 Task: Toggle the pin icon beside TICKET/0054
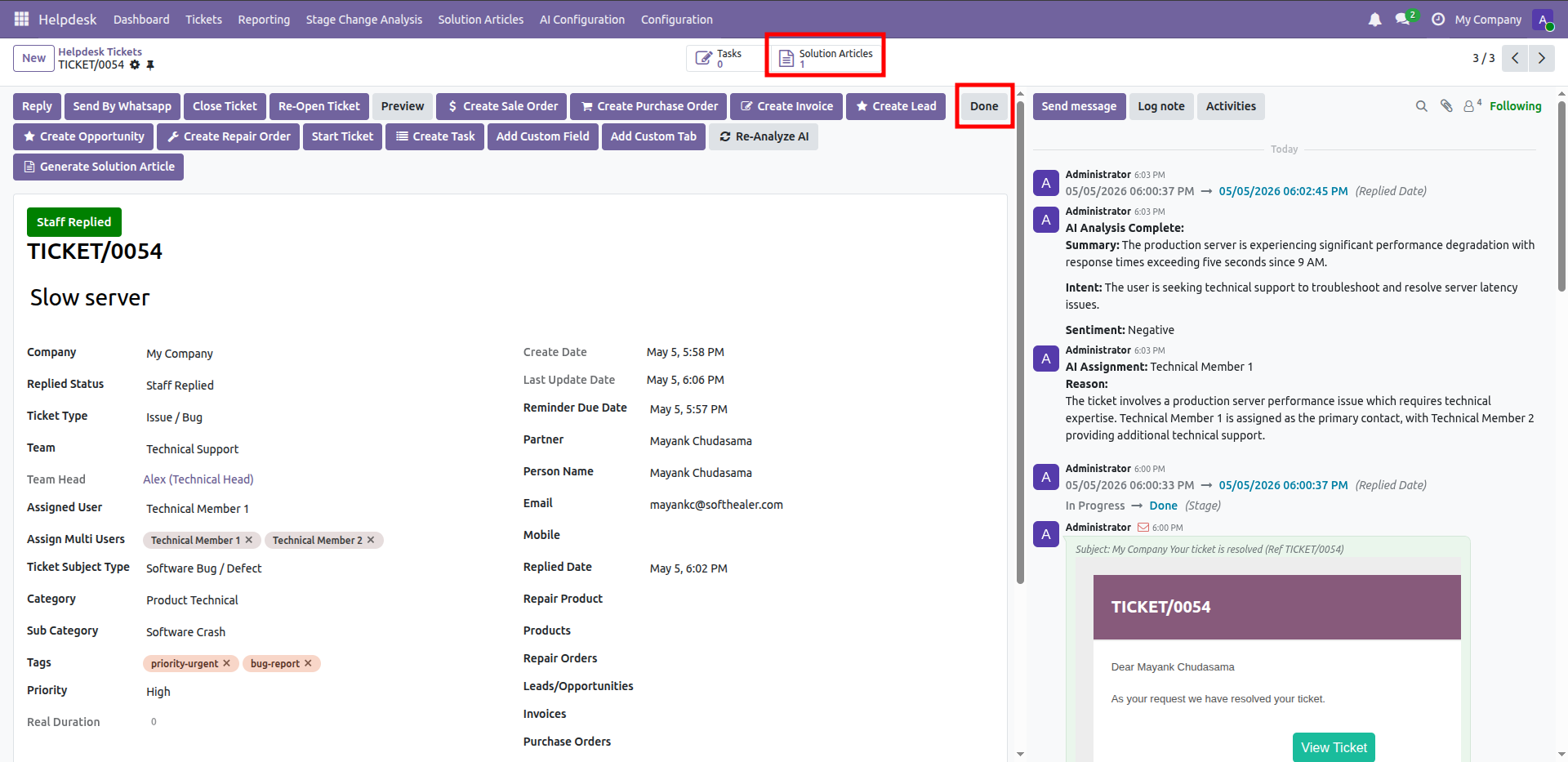coord(150,65)
